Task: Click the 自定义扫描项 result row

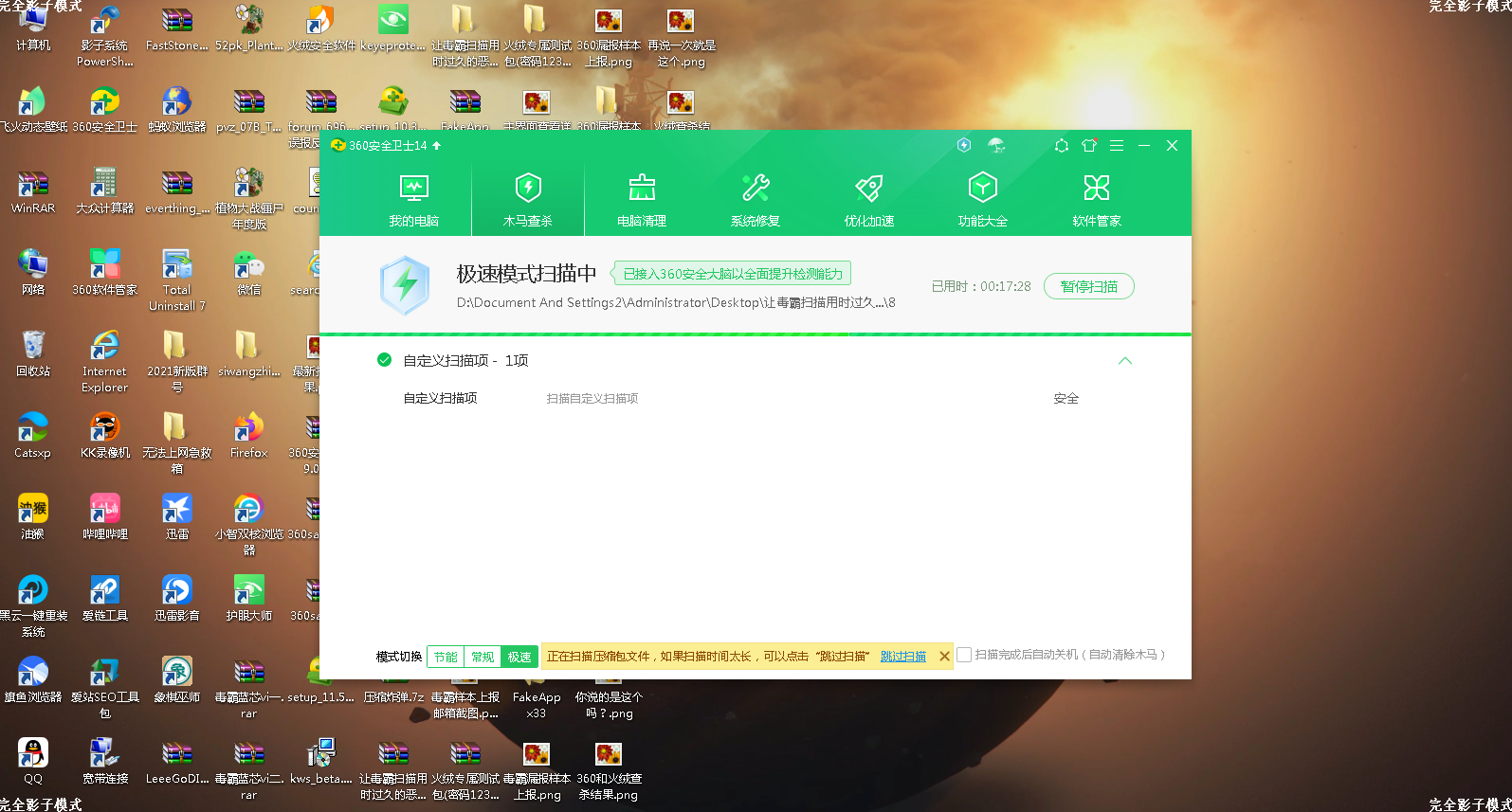Action: click(756, 399)
